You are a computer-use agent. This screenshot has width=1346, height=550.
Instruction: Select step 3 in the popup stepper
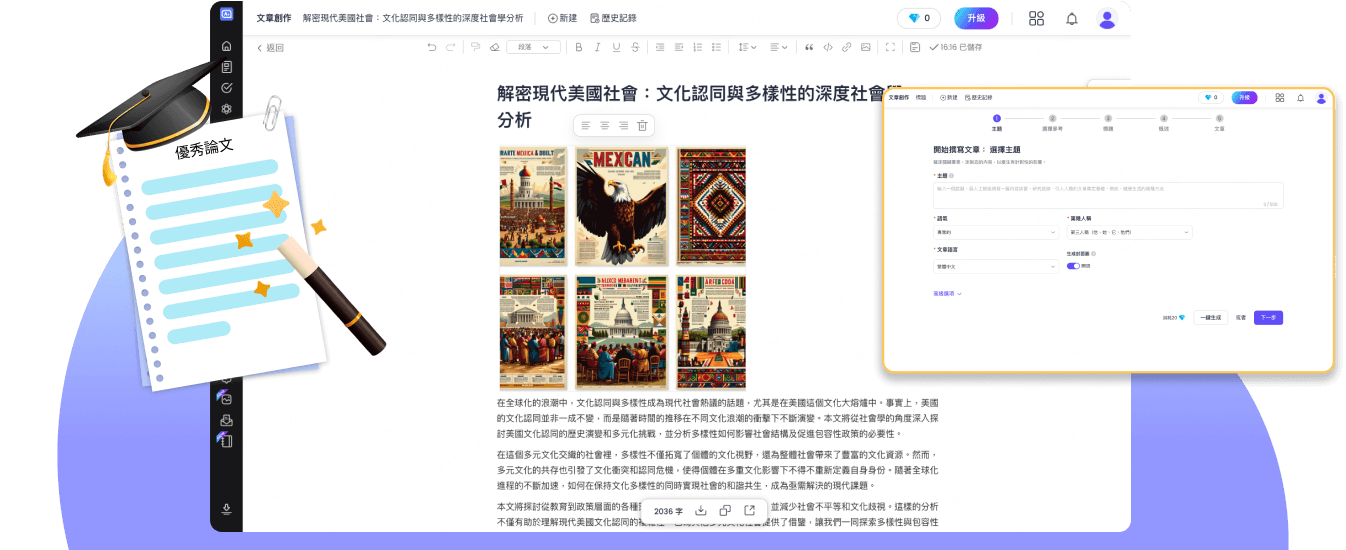[1108, 123]
